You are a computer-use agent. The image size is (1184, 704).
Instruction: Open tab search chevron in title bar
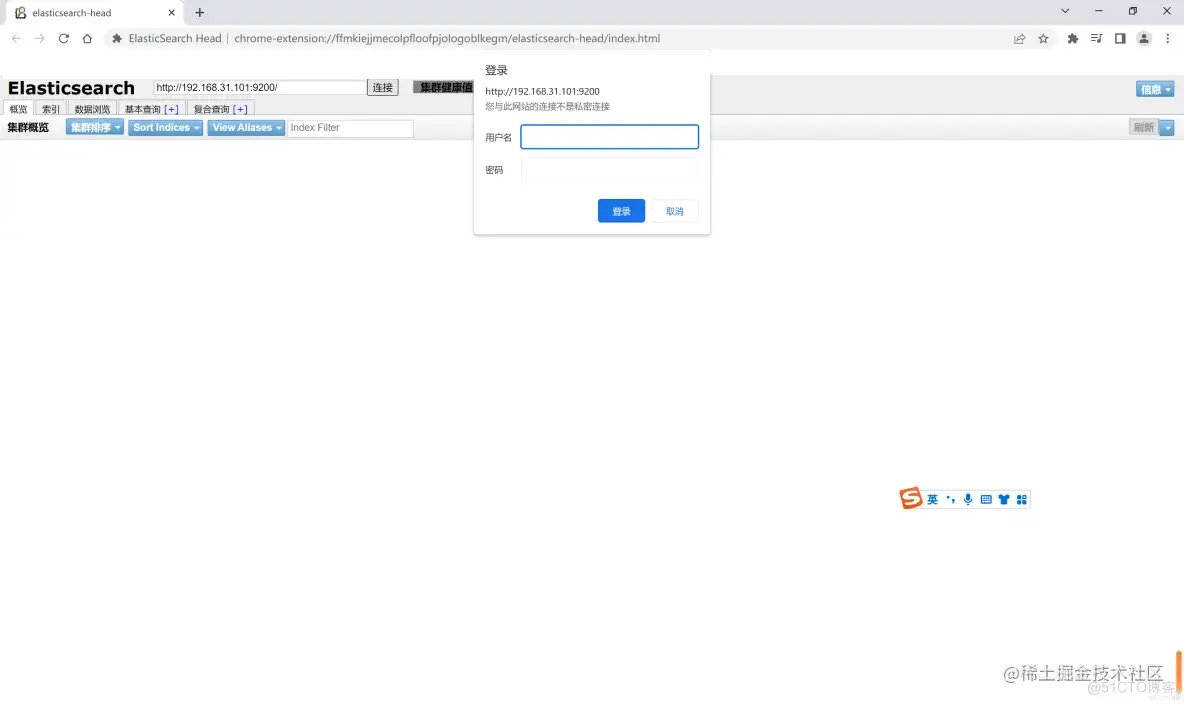coord(1065,11)
